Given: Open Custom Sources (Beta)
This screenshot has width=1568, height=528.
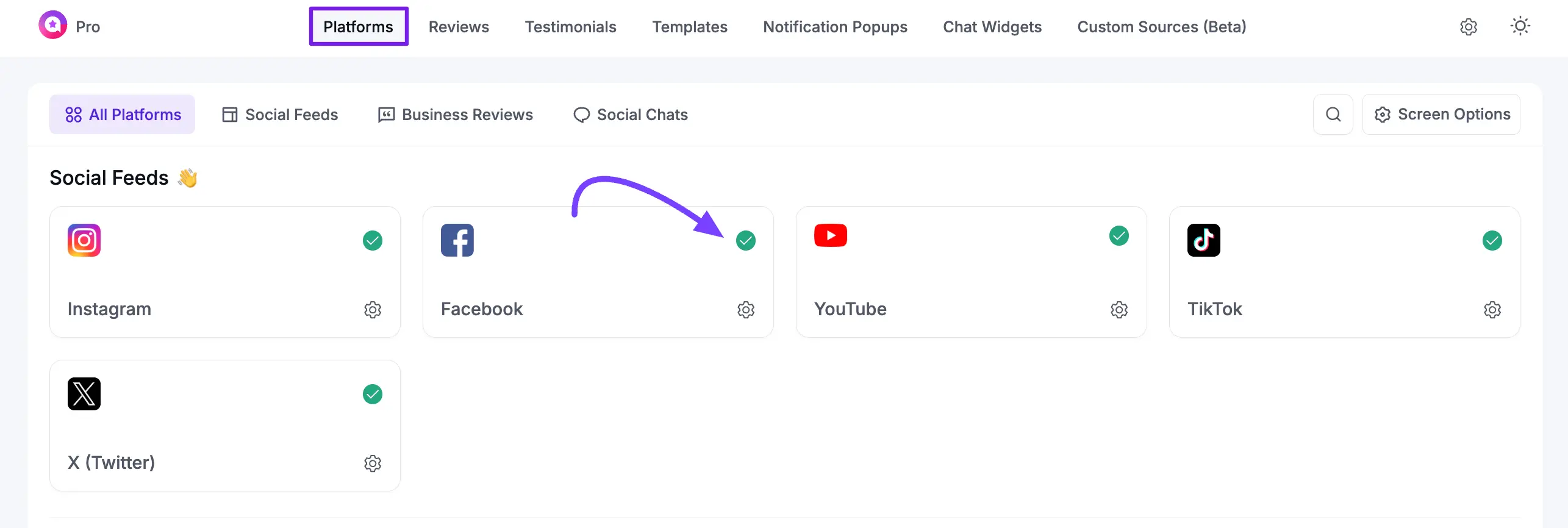Looking at the screenshot, I should tap(1162, 27).
